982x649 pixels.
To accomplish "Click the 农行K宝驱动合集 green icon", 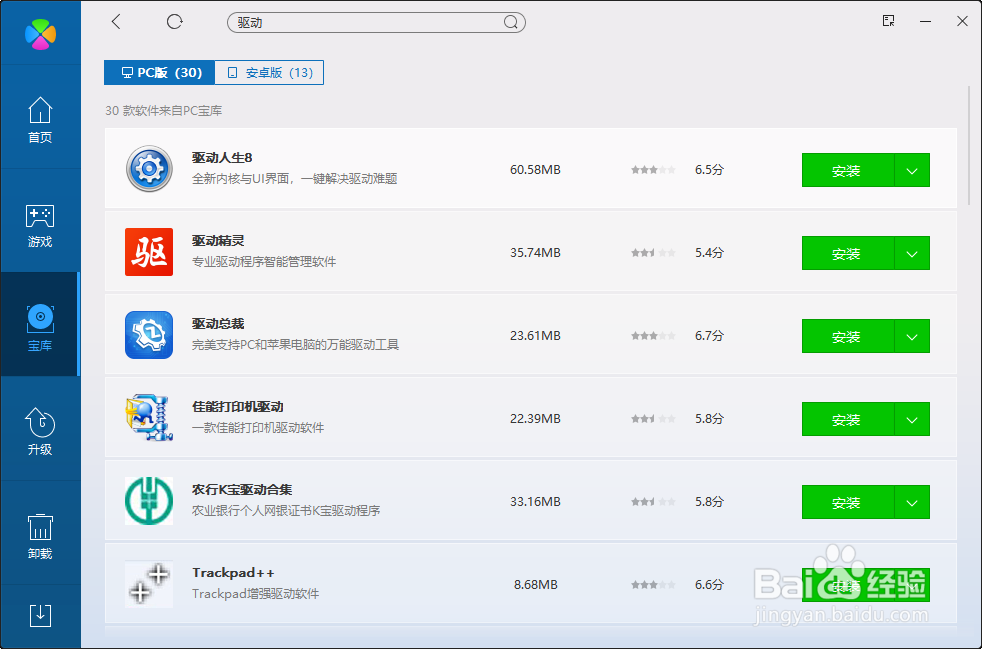I will [149, 501].
